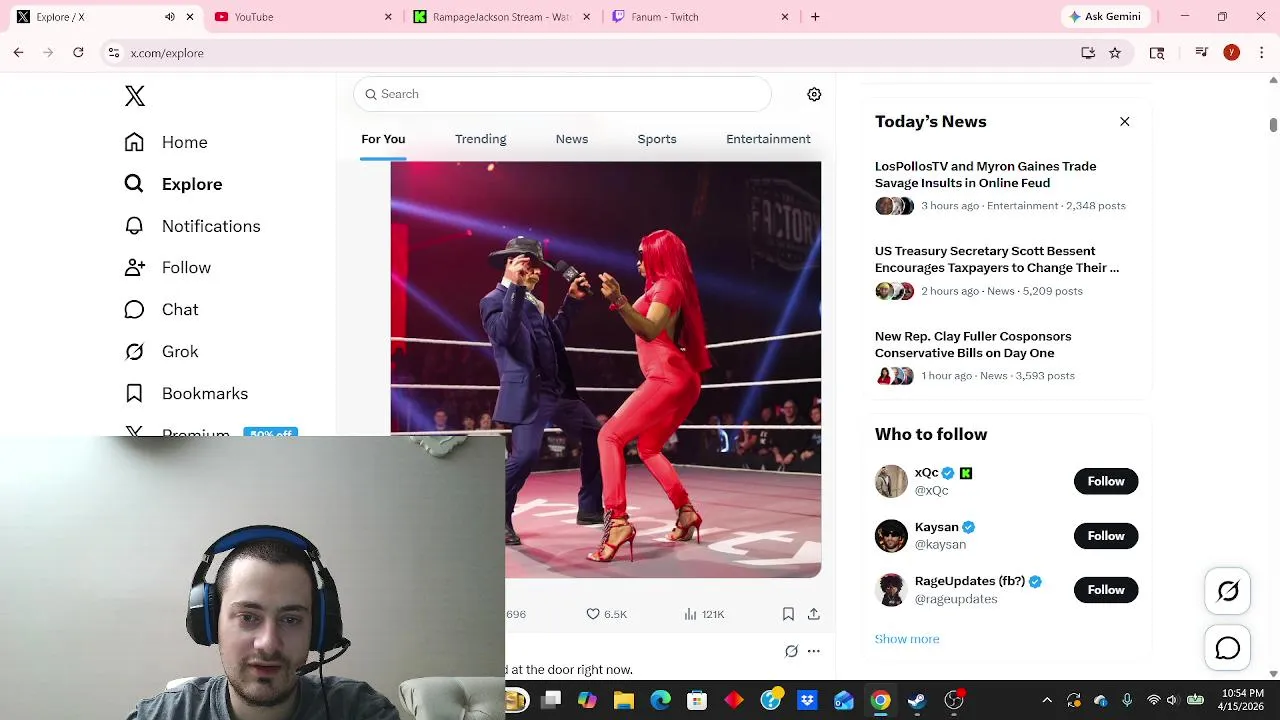Bookmark this page with star icon
The image size is (1280, 720).
(1115, 53)
